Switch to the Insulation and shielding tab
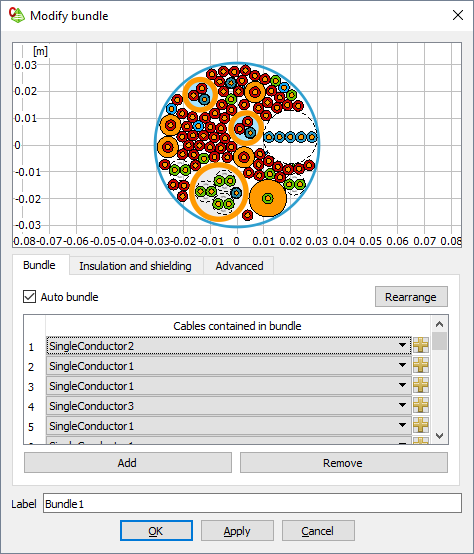The image size is (474, 554). pos(135,266)
